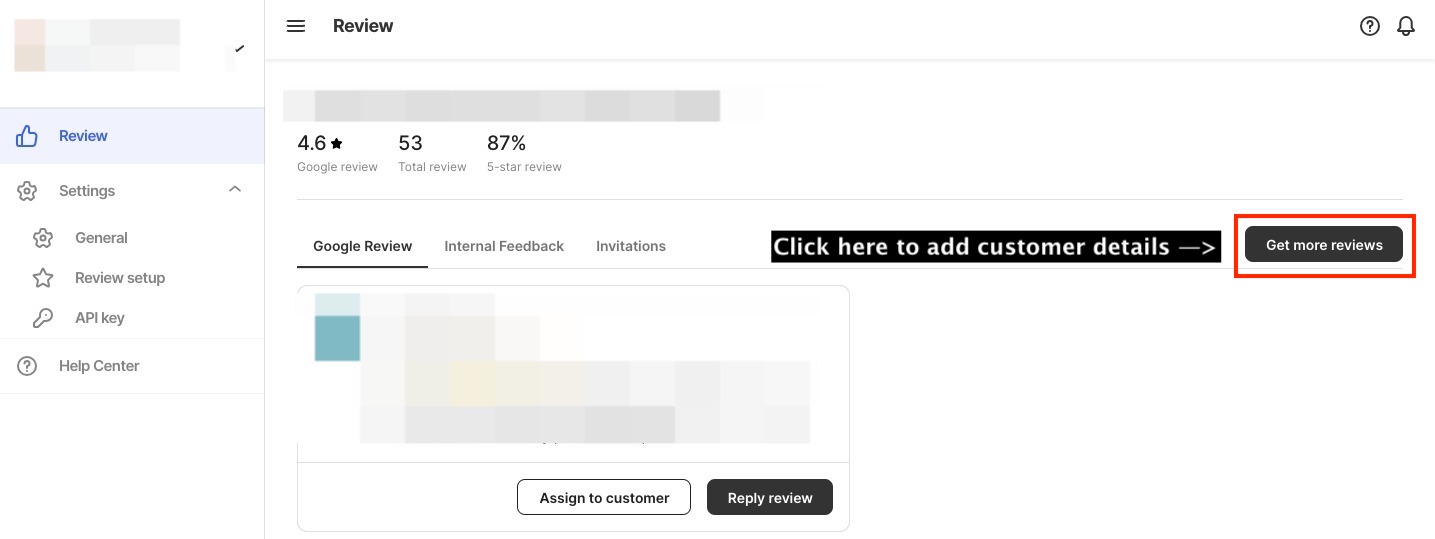
Task: Click the Reply review button
Action: (x=770, y=497)
